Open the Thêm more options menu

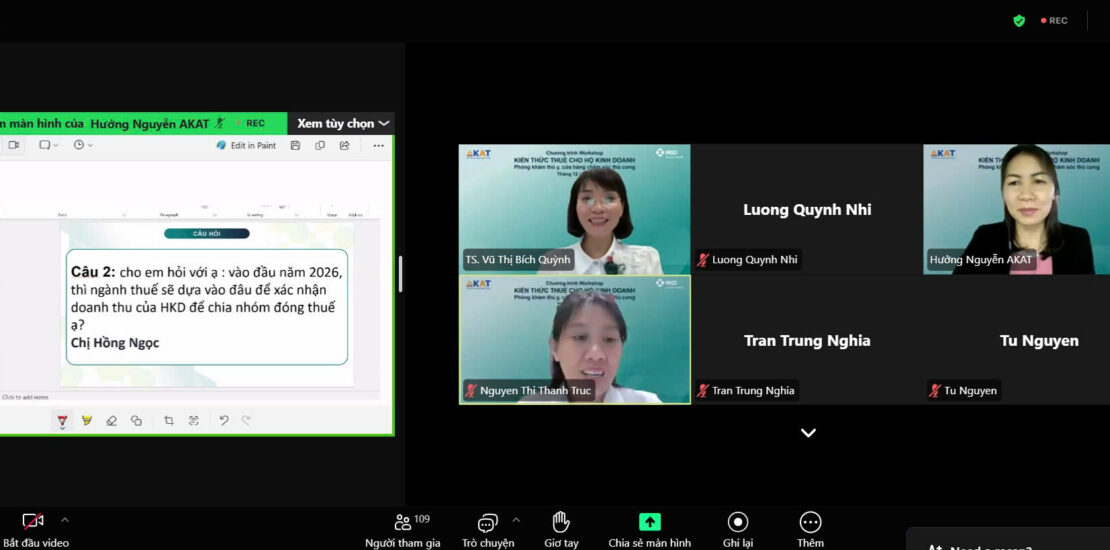(x=810, y=522)
